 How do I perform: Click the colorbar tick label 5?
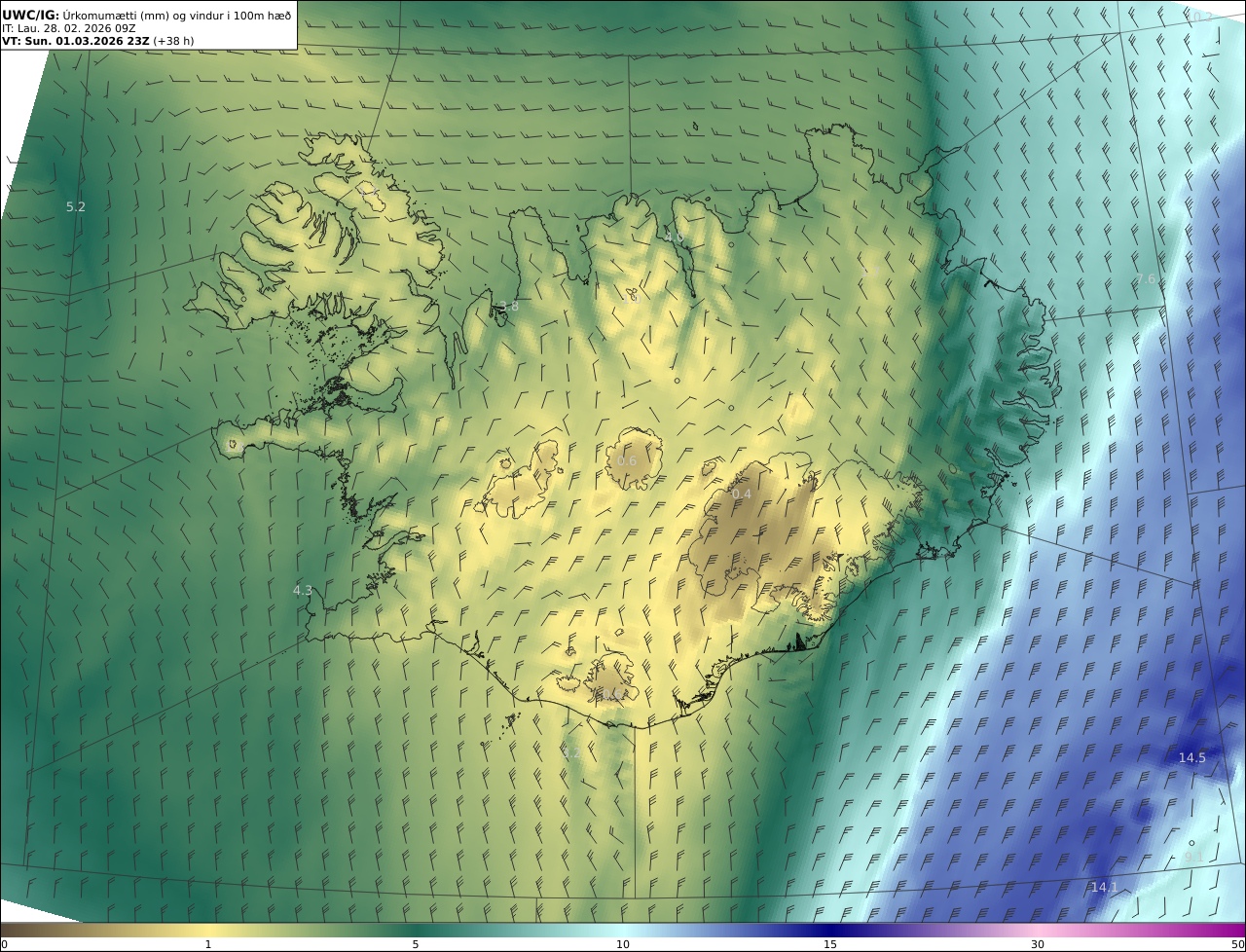point(416,944)
